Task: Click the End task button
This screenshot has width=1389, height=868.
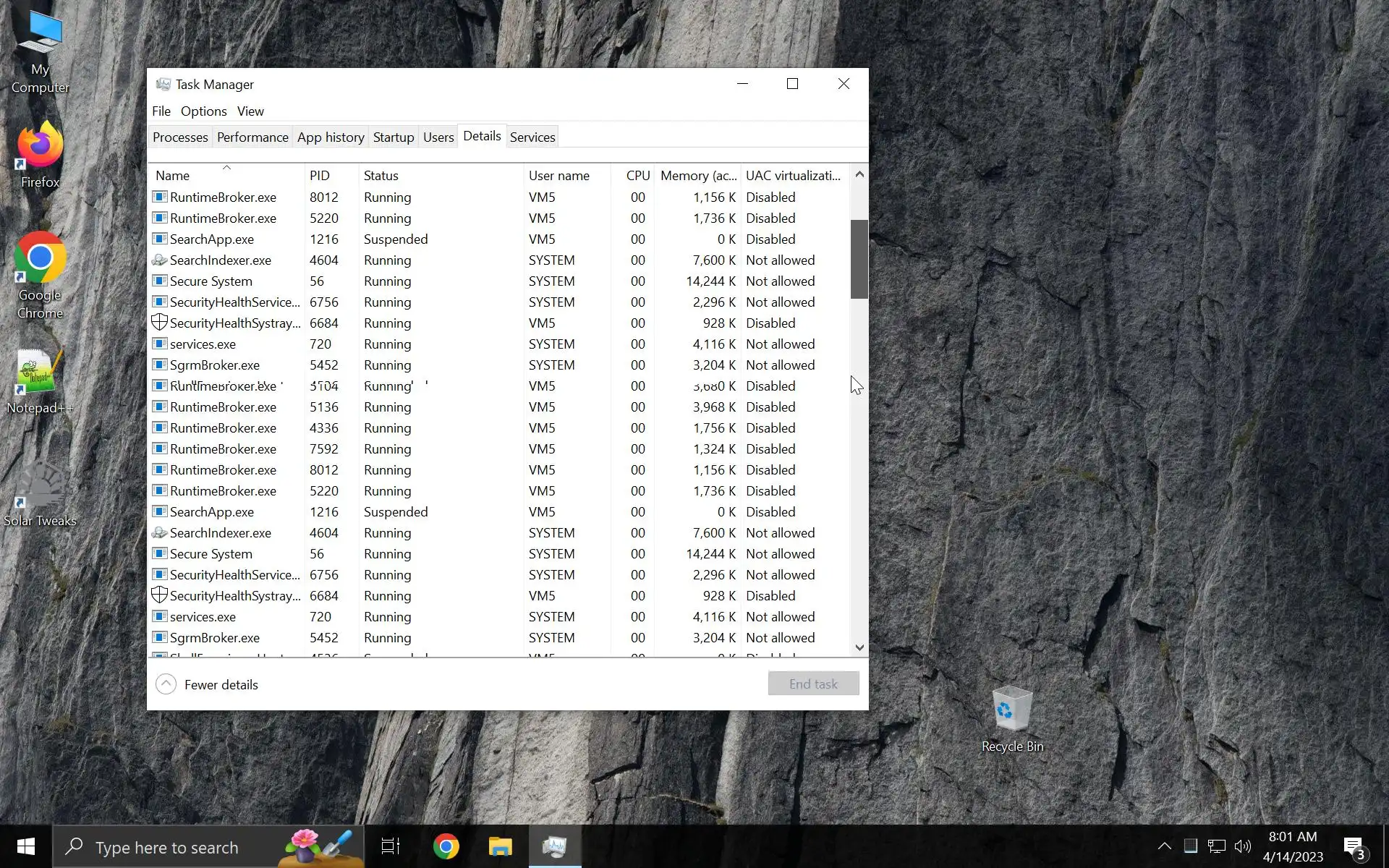Action: tap(813, 684)
